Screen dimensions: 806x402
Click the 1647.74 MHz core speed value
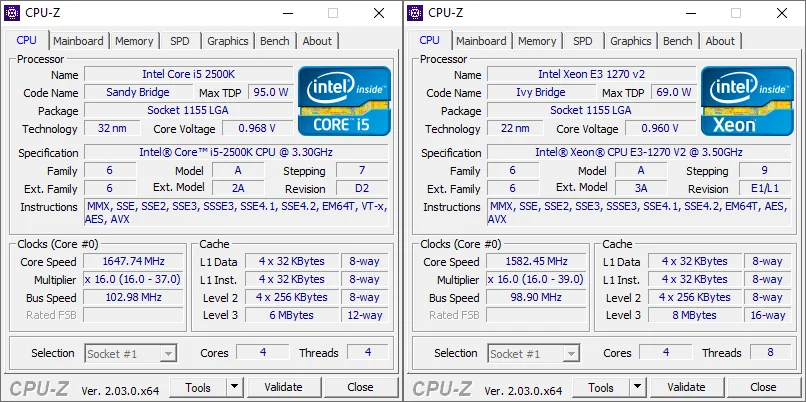[133, 262]
